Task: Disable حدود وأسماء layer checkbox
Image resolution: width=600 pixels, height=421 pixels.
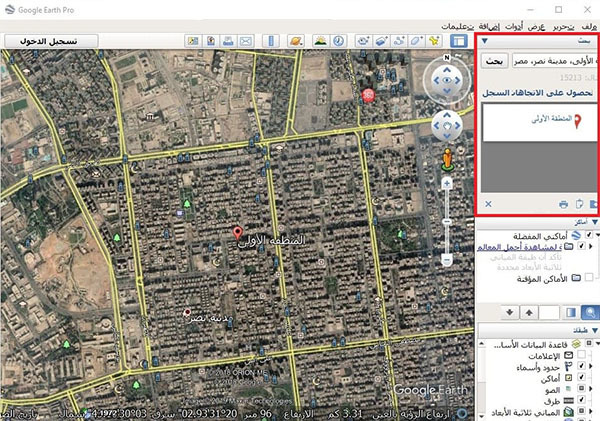Action: pyautogui.click(x=581, y=366)
